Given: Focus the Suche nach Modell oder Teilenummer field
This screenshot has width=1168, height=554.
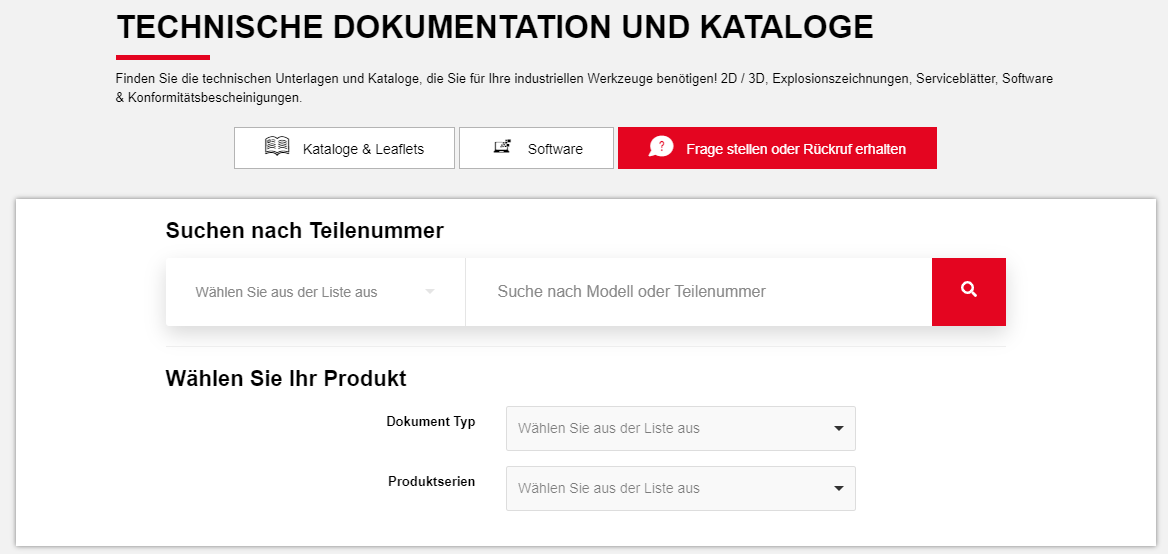Looking at the screenshot, I should point(698,292).
